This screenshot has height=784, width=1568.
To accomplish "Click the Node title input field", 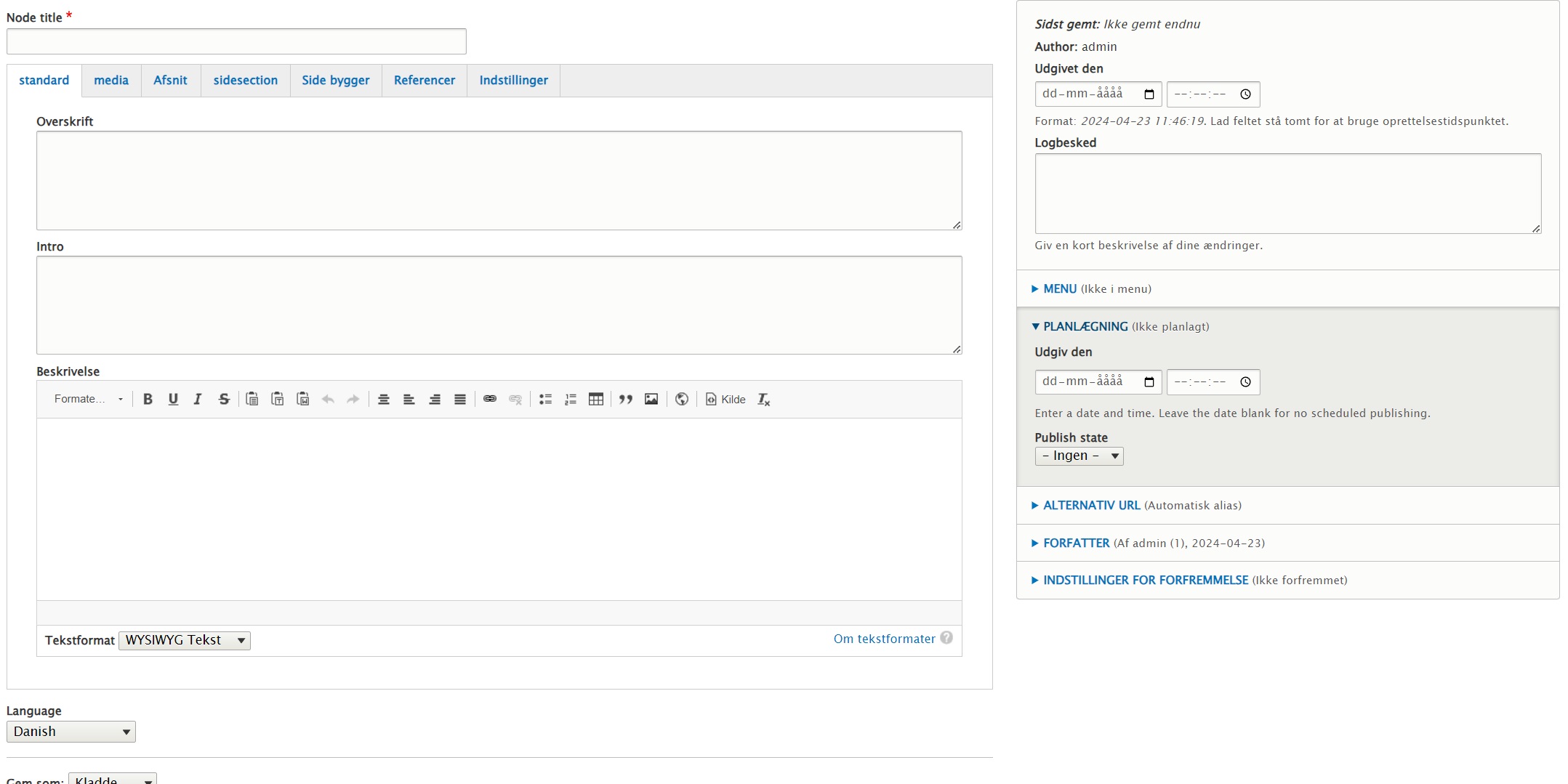I will (x=236, y=41).
